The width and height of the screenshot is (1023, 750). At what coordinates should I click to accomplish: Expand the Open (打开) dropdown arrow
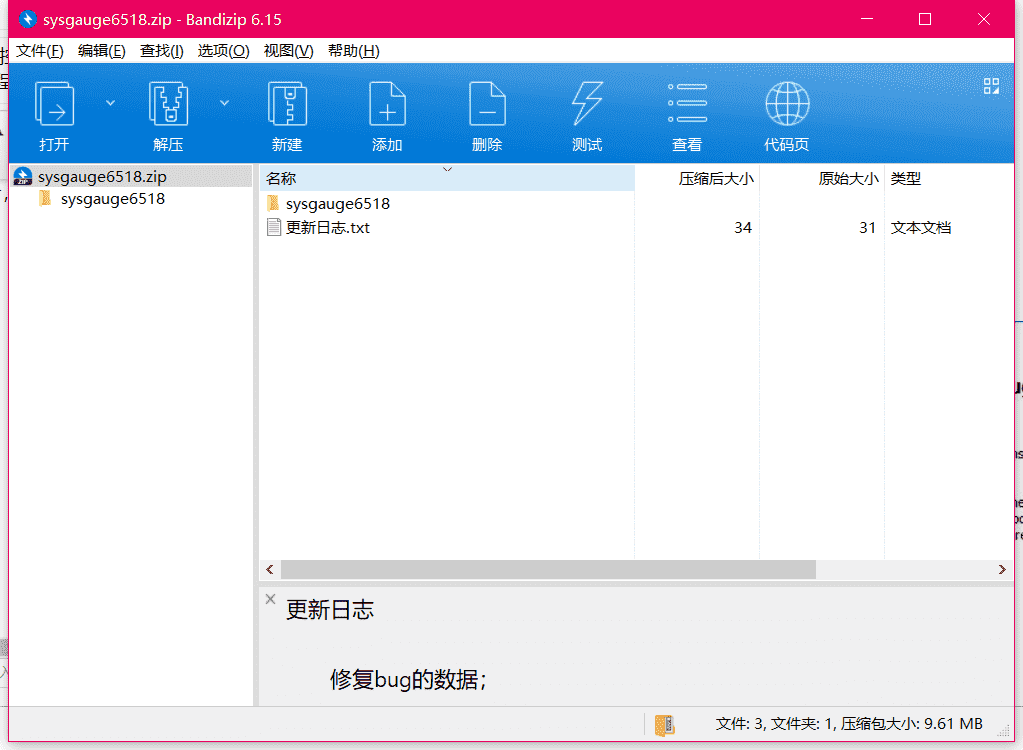[110, 103]
